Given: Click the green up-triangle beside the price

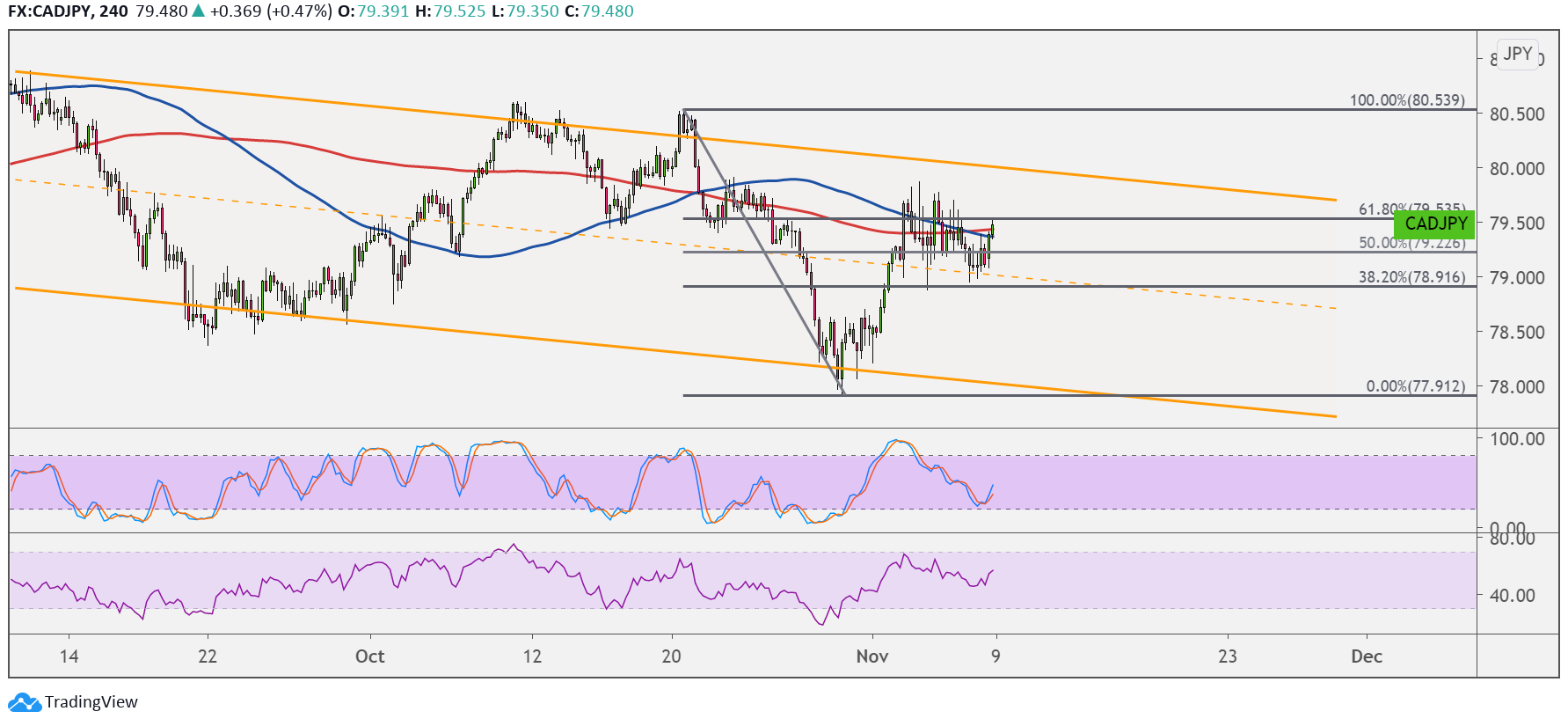Looking at the screenshot, I should 198,11.
